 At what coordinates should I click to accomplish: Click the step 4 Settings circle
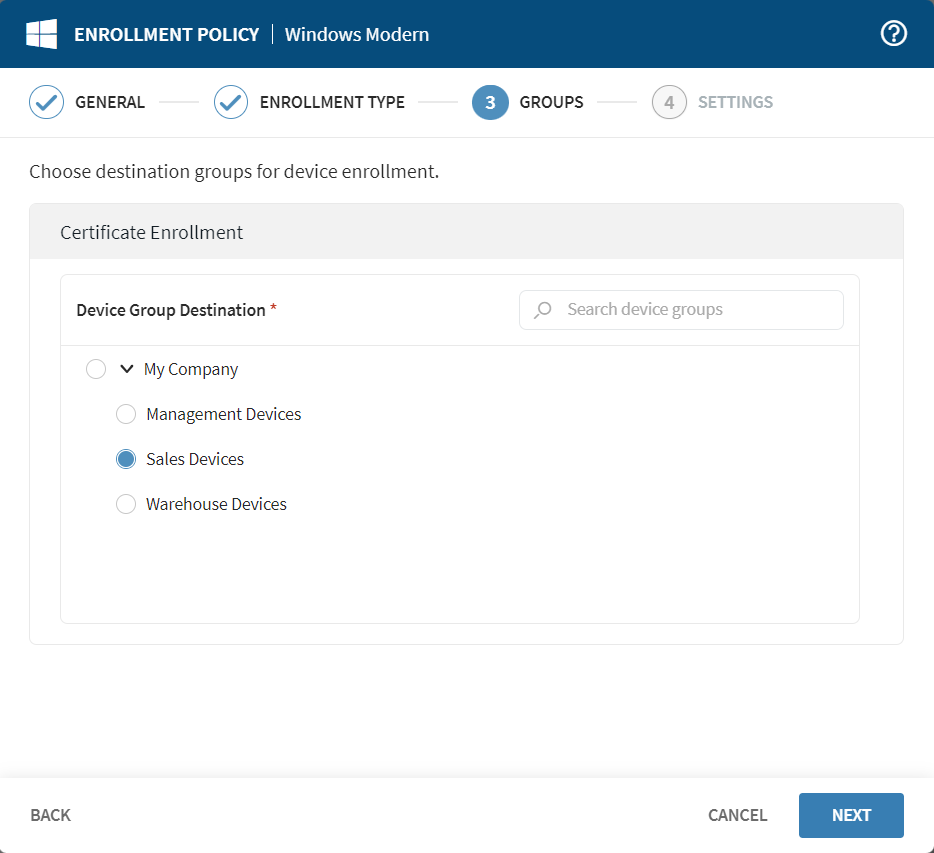coord(669,102)
